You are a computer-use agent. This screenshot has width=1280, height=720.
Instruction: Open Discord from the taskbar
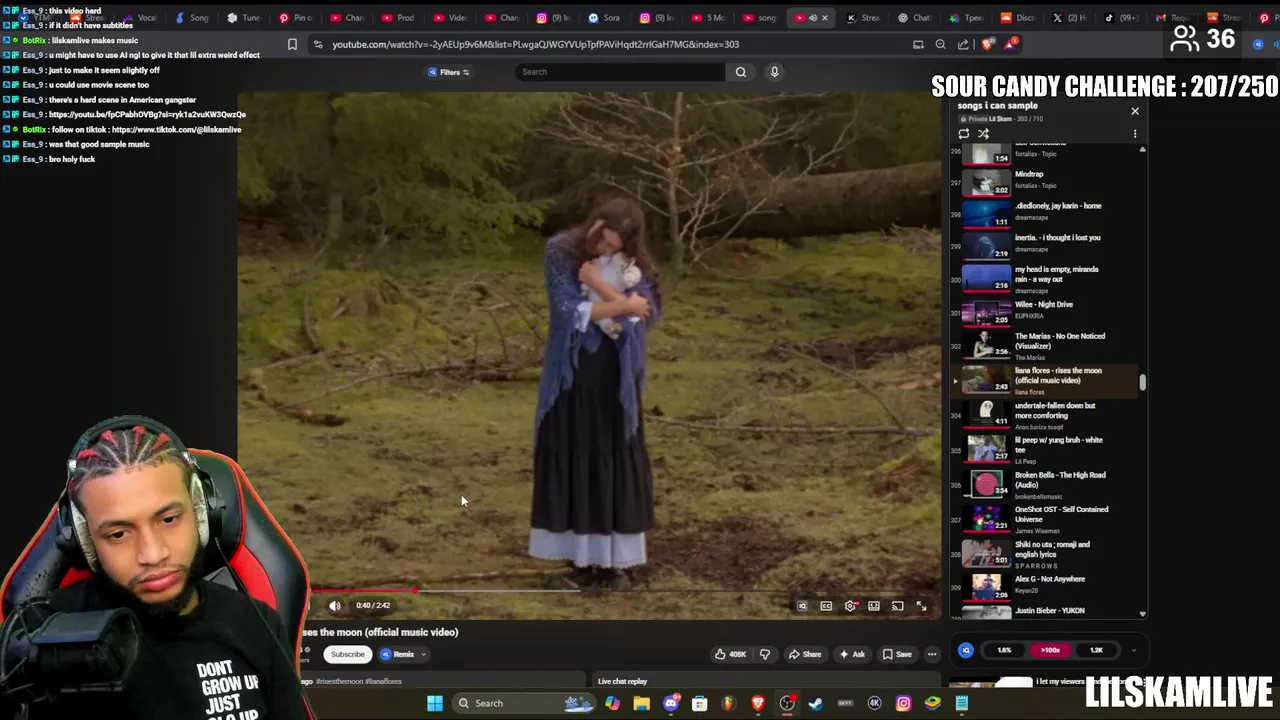click(x=671, y=703)
